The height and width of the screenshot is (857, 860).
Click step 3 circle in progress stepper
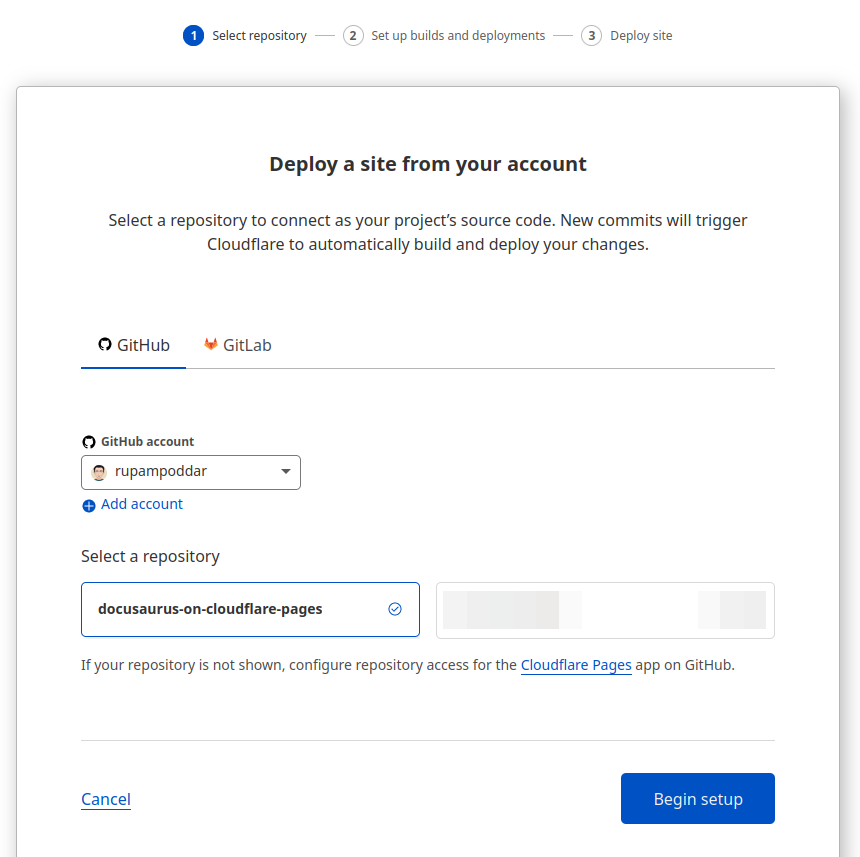point(591,36)
